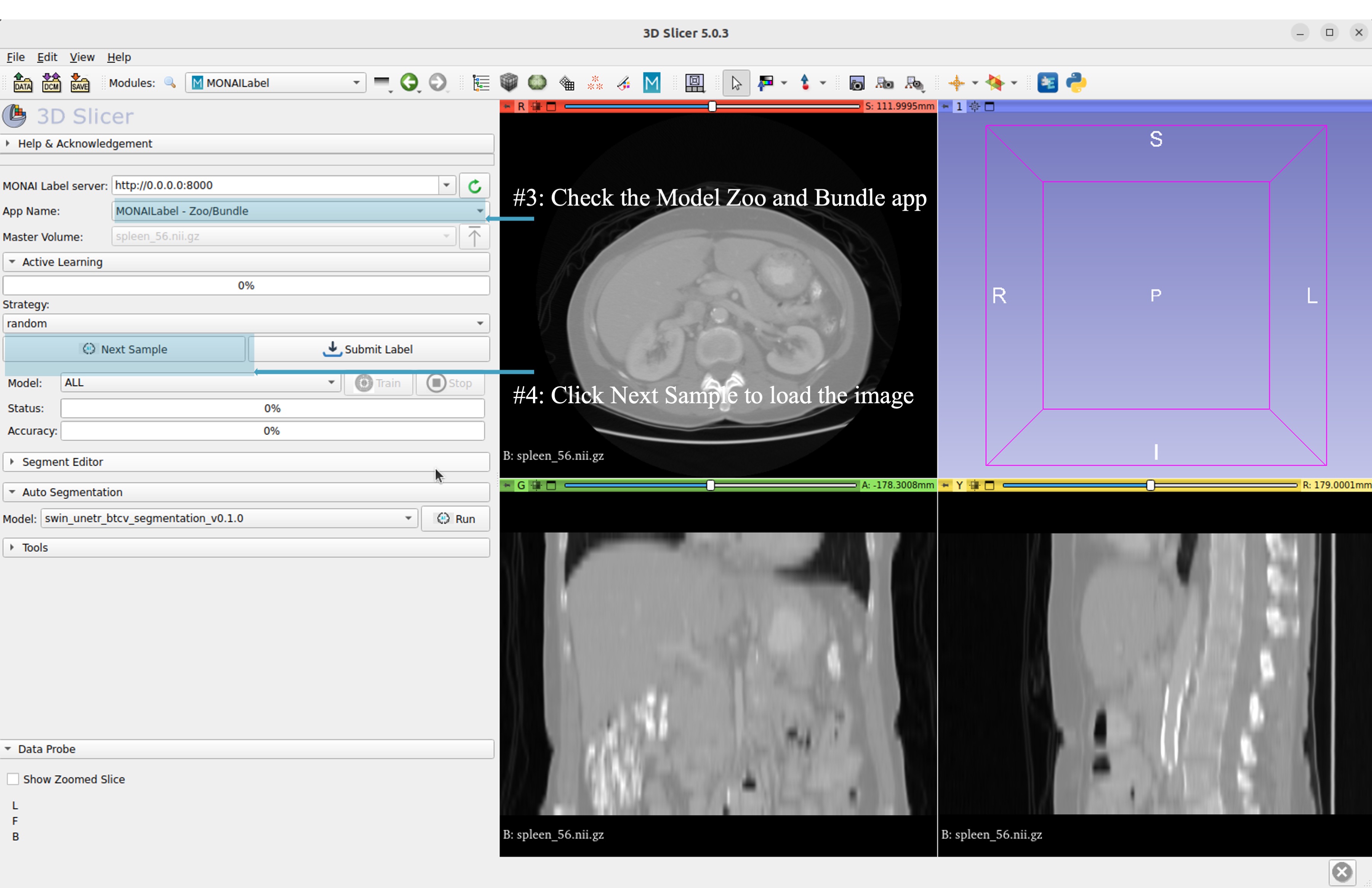Viewport: 1372px width, 888px height.
Task: Run auto segmentation with Run button
Action: click(x=455, y=518)
